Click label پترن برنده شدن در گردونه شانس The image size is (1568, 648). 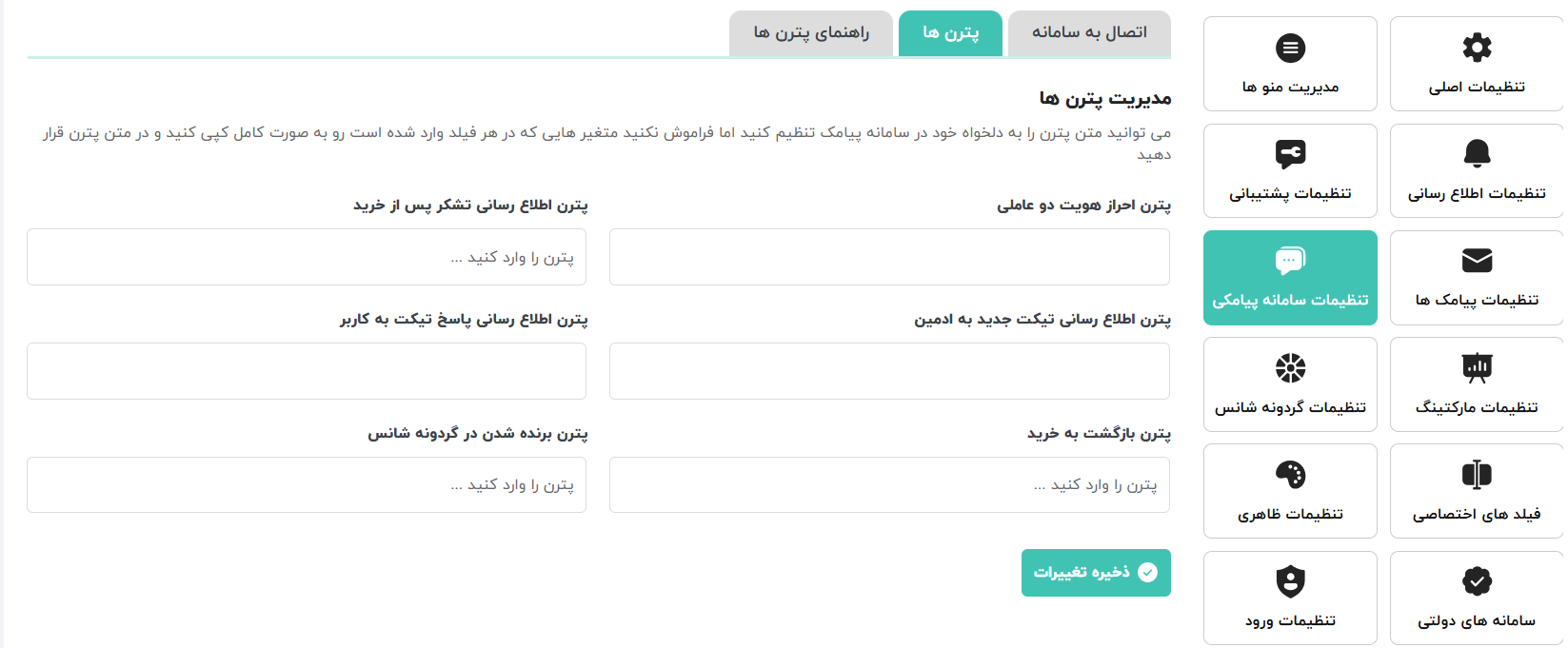pos(478,433)
